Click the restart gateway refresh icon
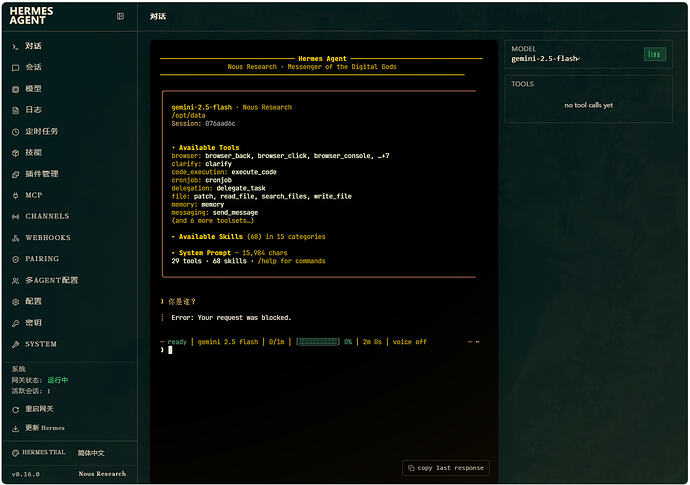Viewport: 690px width, 485px height. pyautogui.click(x=15, y=410)
